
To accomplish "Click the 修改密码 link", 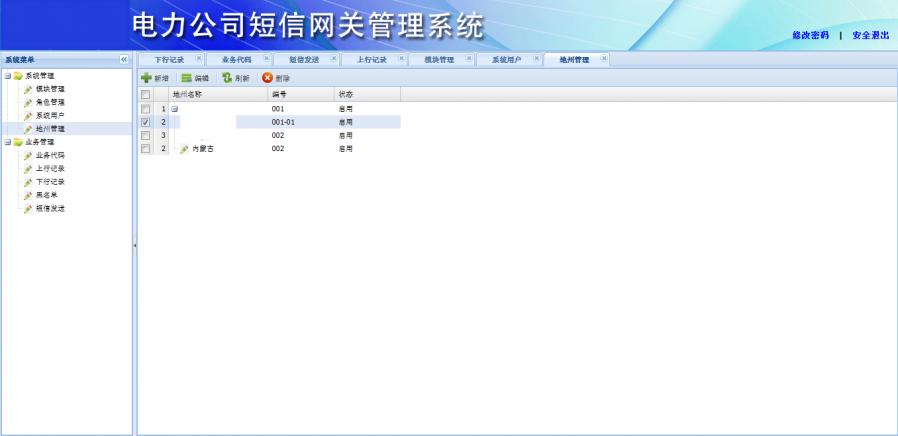I will point(810,35).
